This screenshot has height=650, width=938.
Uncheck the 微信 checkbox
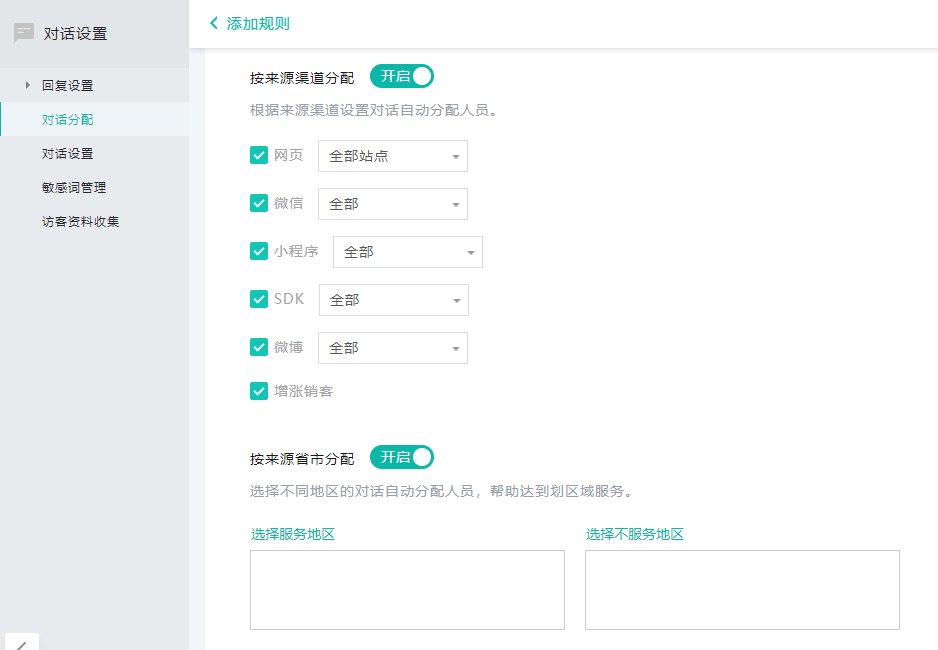[x=259, y=203]
